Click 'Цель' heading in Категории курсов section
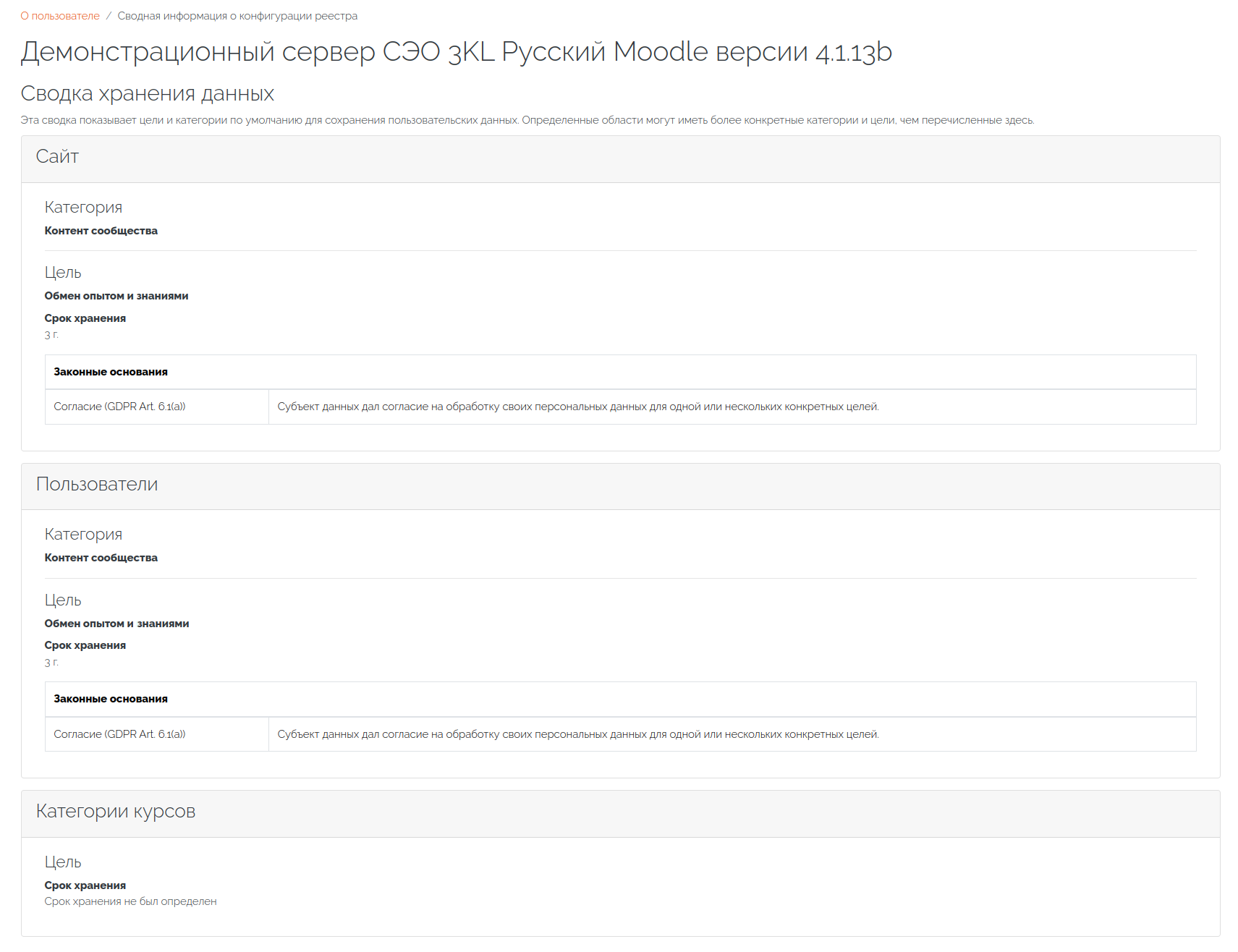Image resolution: width=1238 pixels, height=952 pixels. tap(63, 862)
